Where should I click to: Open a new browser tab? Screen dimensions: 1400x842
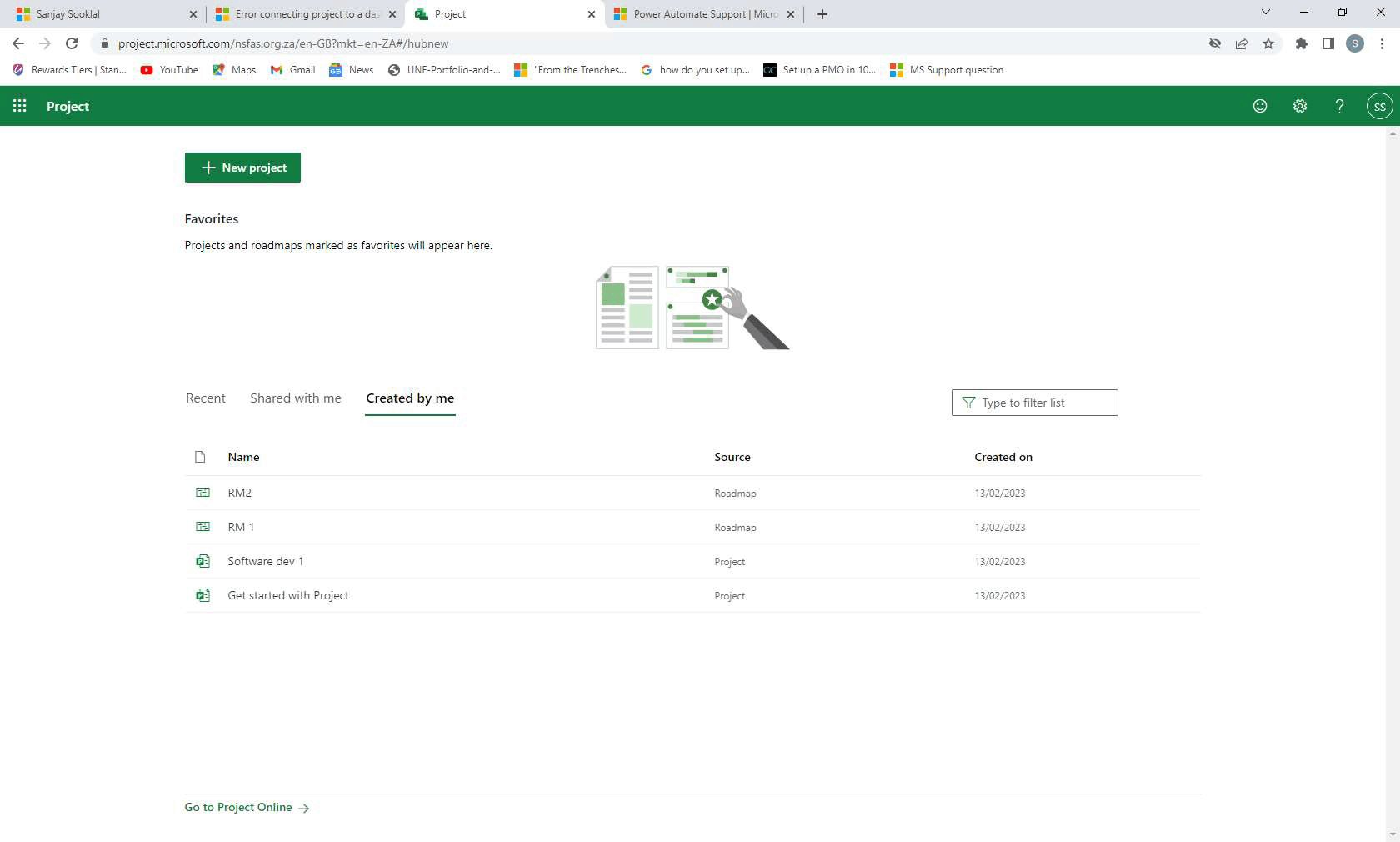pos(822,14)
